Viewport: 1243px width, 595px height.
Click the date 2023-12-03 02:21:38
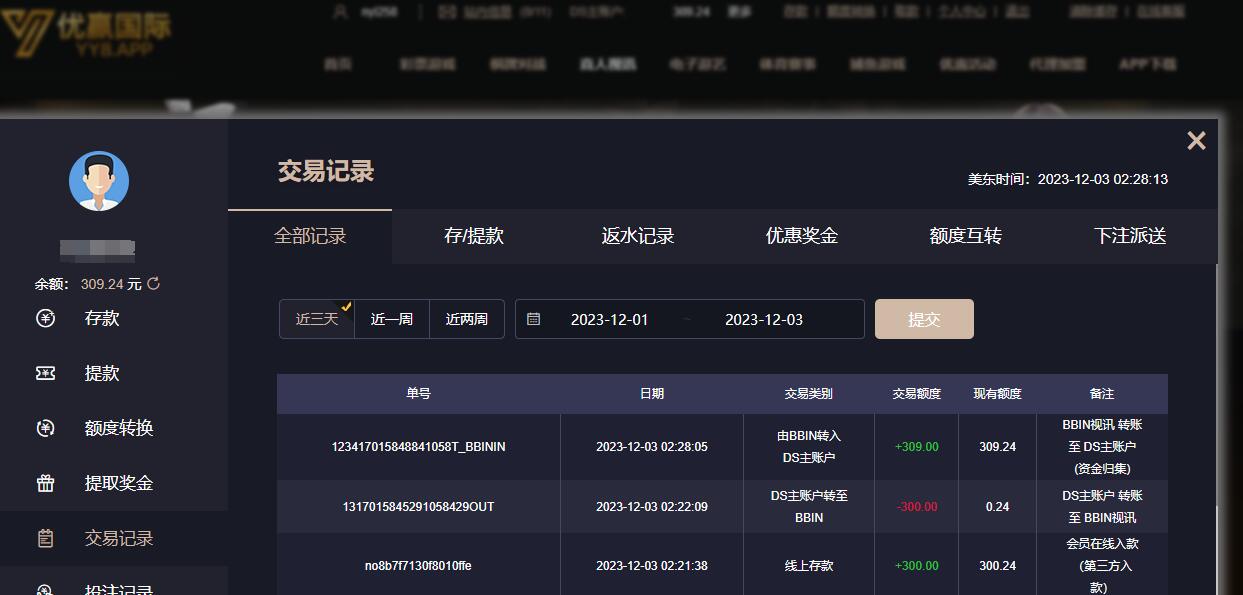tap(652, 566)
